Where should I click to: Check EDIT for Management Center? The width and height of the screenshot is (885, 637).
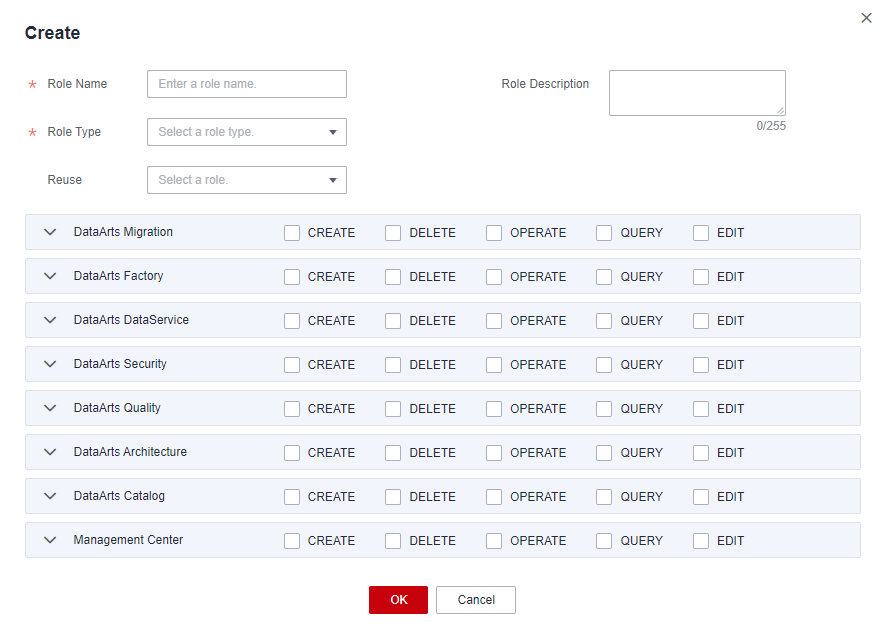point(701,541)
